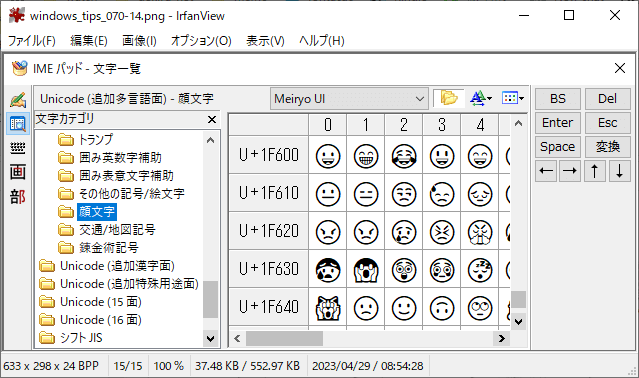Screen dimensions: 639x378
Task: Open the font size change button
Action: [481, 98]
